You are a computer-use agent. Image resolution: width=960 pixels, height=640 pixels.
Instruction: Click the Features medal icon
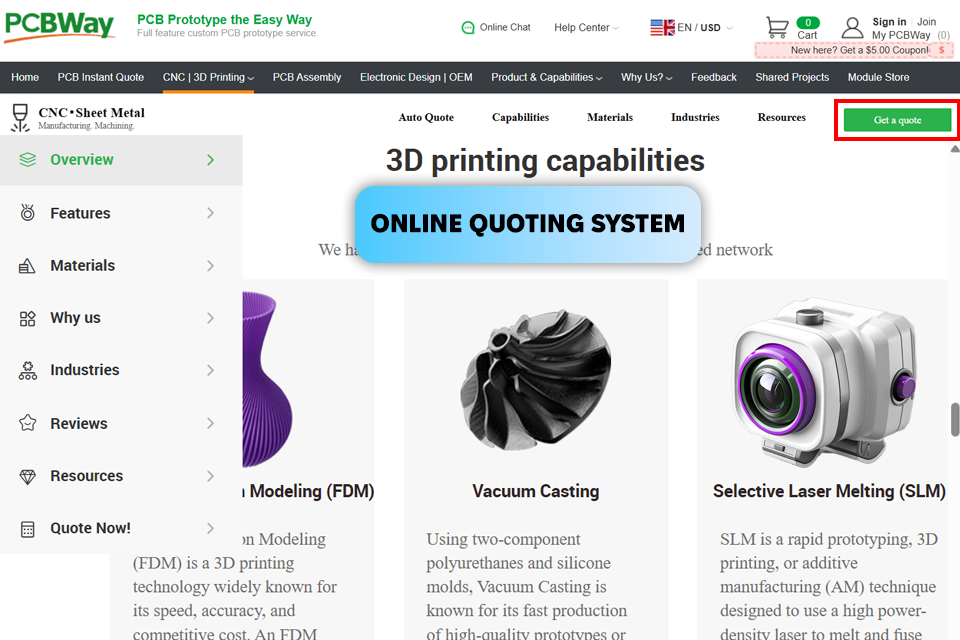(x=28, y=213)
